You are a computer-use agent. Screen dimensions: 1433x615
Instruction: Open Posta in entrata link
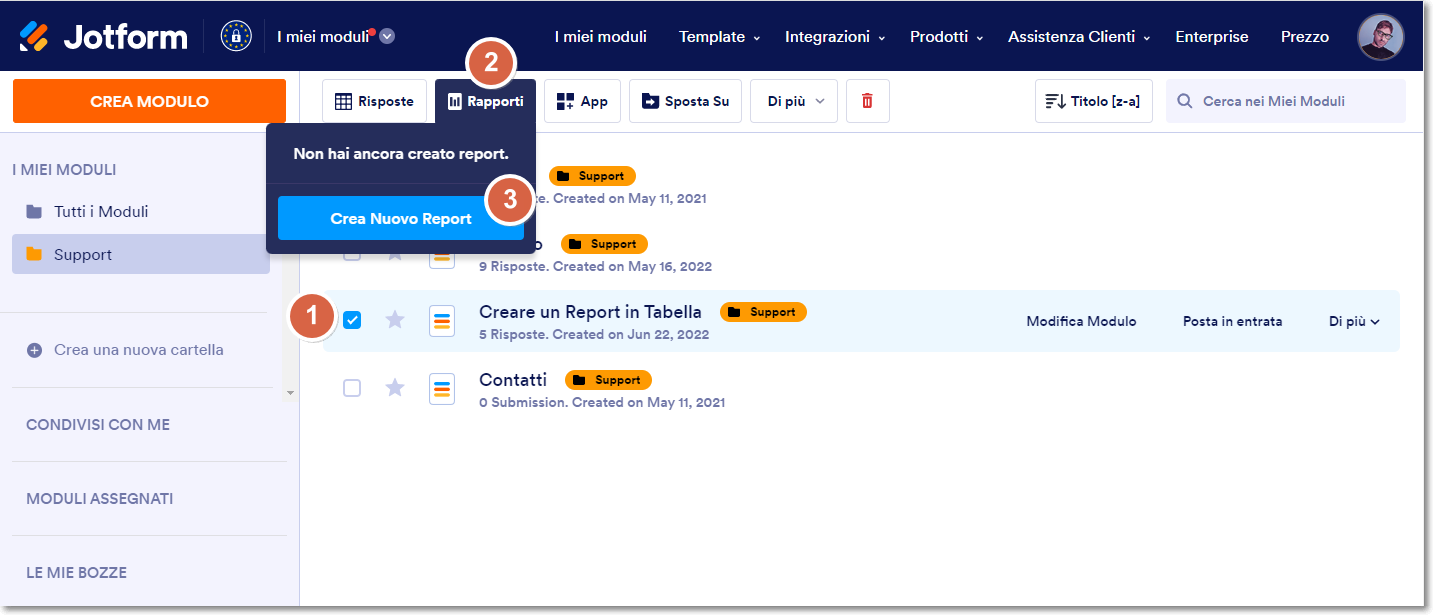[x=1232, y=321]
